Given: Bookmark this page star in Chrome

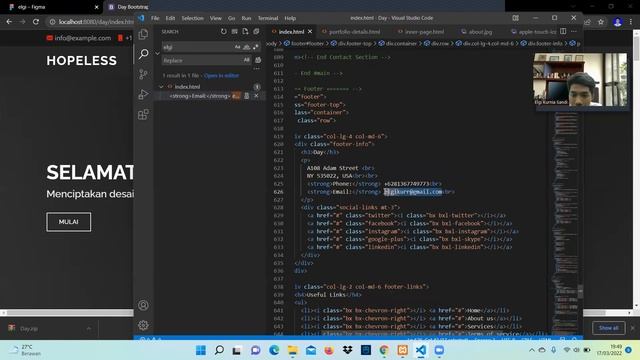Looking at the screenshot, I should (600, 22).
